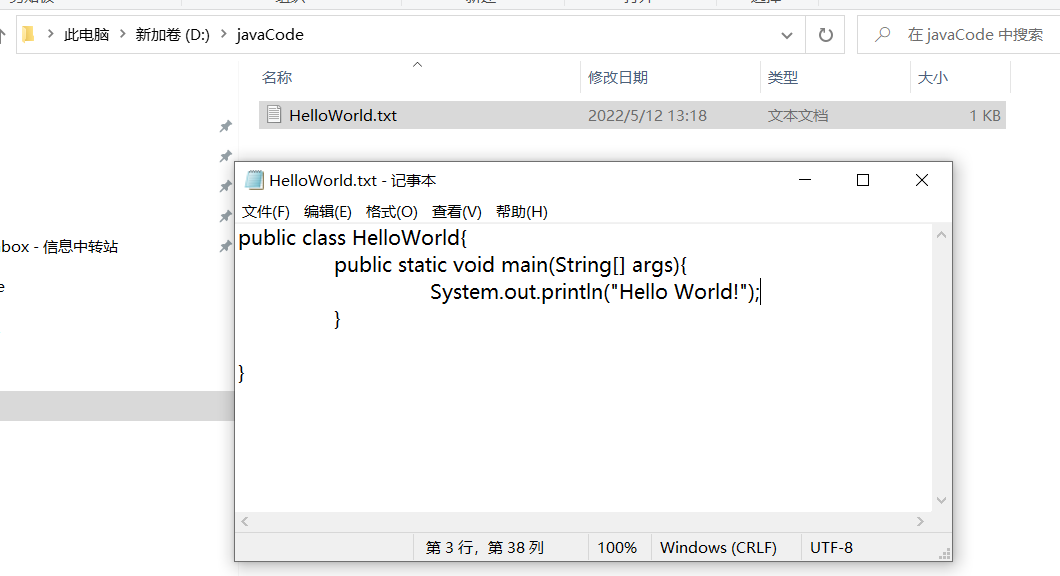The width and height of the screenshot is (1060, 576).
Task: Click the 1 KB size cell
Action: point(985,116)
